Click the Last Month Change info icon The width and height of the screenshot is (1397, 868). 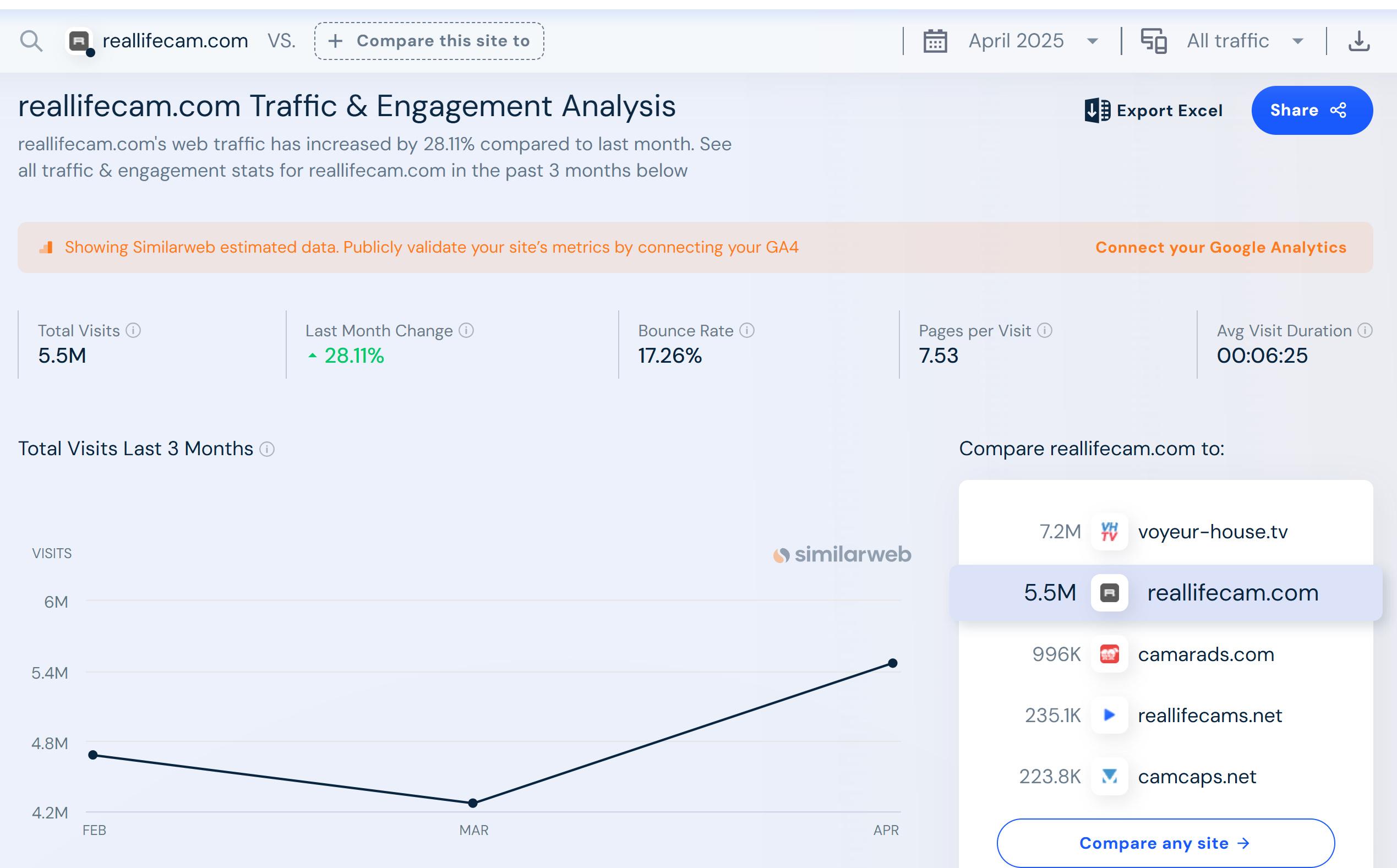(467, 331)
